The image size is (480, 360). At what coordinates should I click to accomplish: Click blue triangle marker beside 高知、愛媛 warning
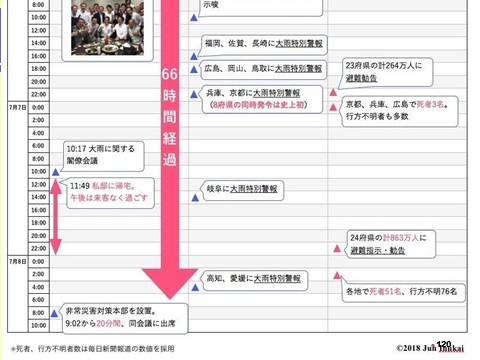pyautogui.click(x=195, y=287)
